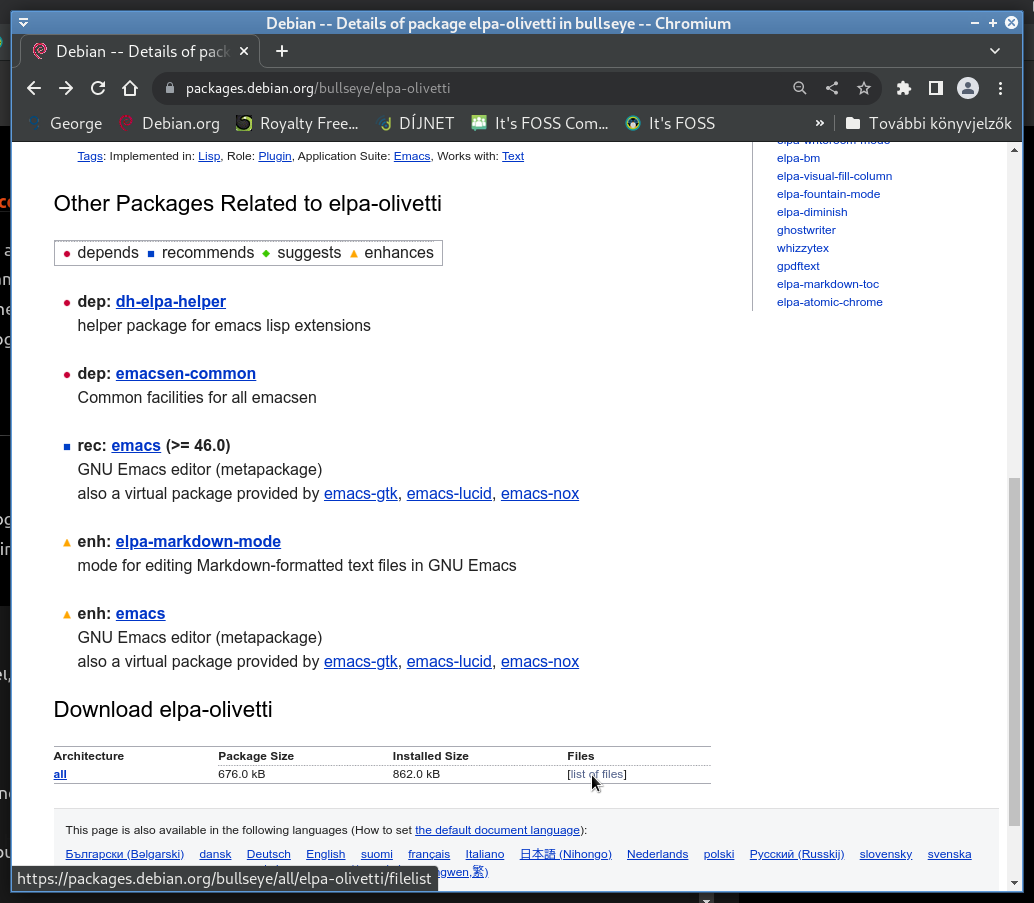Open elpa-markdown-toc in the sidebar
This screenshot has width=1034, height=903.
pos(828,284)
